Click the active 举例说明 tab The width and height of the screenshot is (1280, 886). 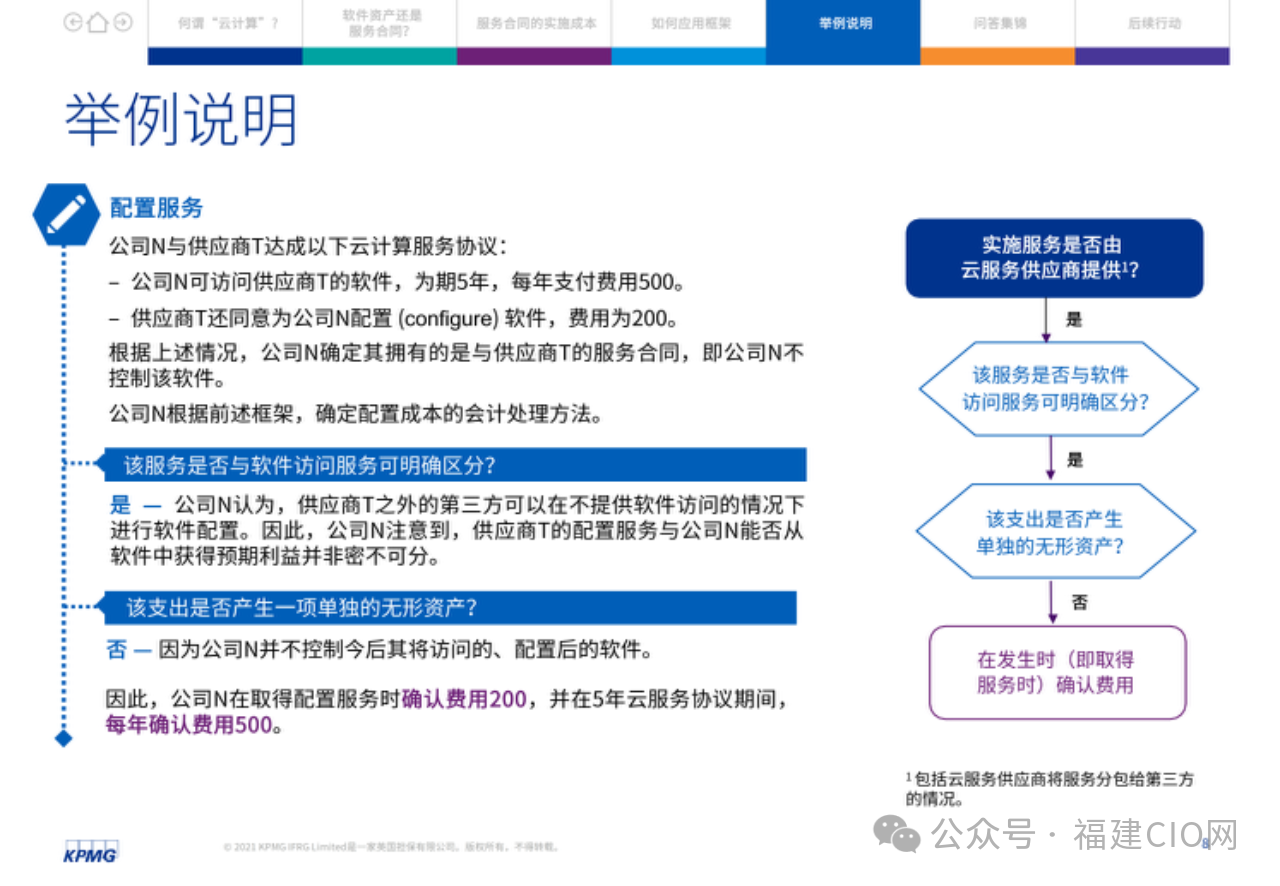pyautogui.click(x=843, y=23)
